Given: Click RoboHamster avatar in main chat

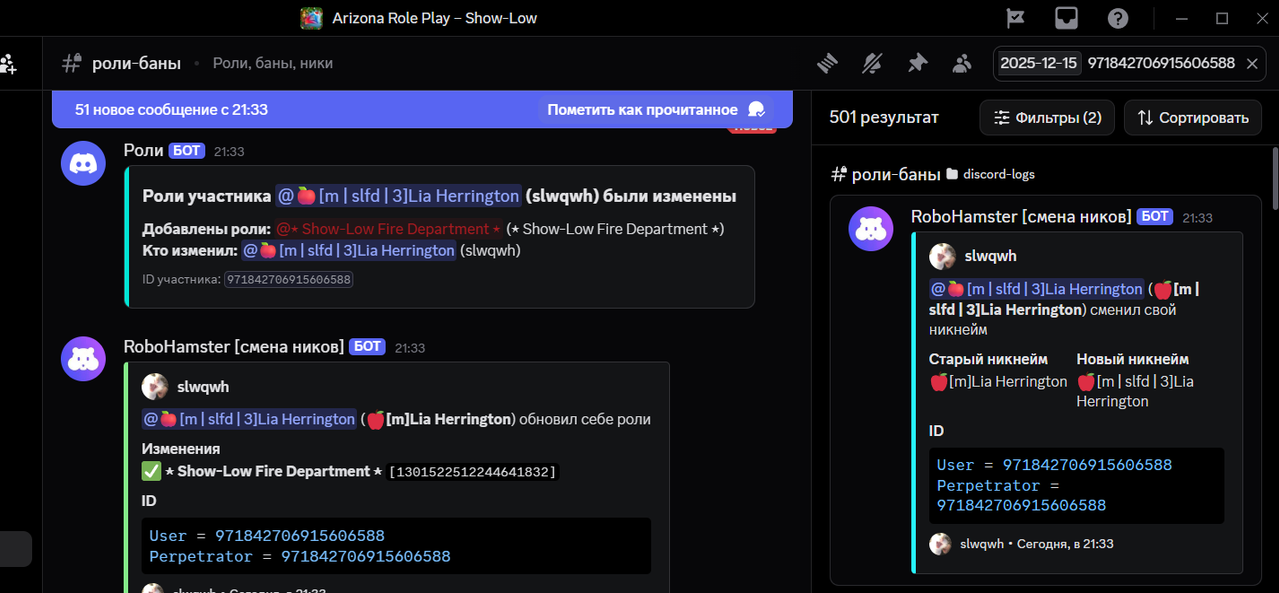Looking at the screenshot, I should coord(83,358).
